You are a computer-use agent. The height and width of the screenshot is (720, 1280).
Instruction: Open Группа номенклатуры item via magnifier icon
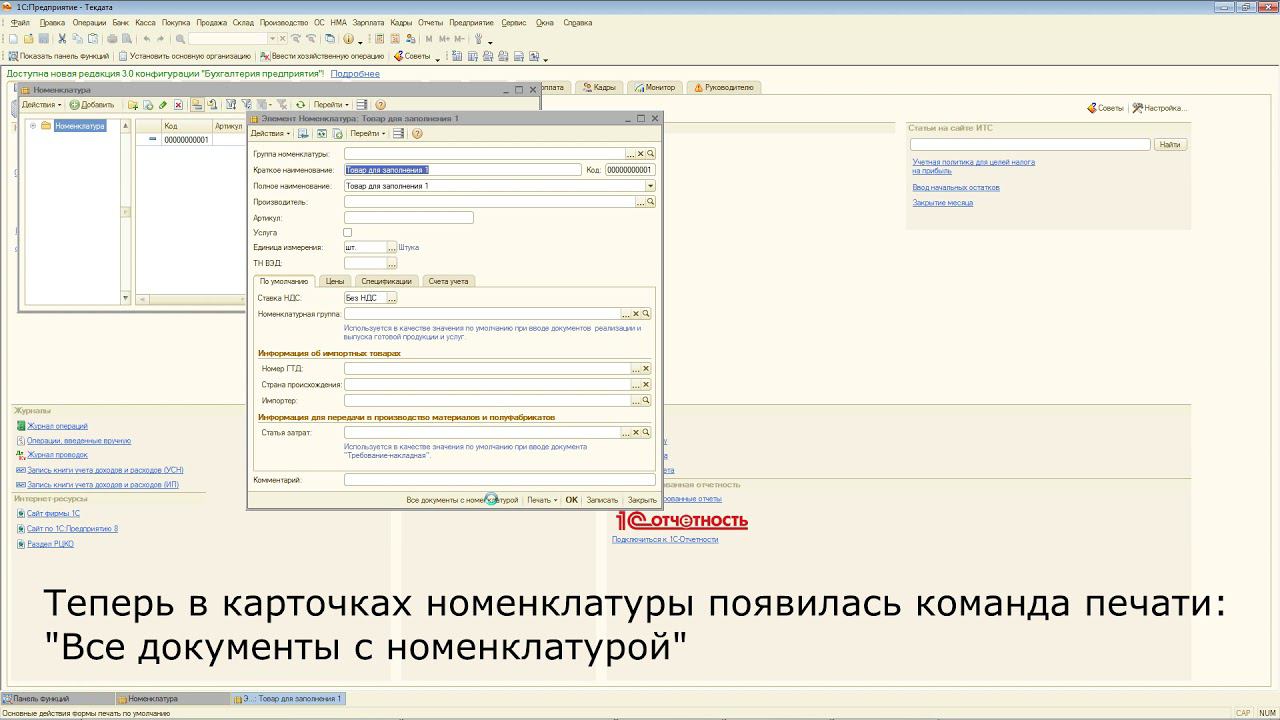(x=650, y=154)
